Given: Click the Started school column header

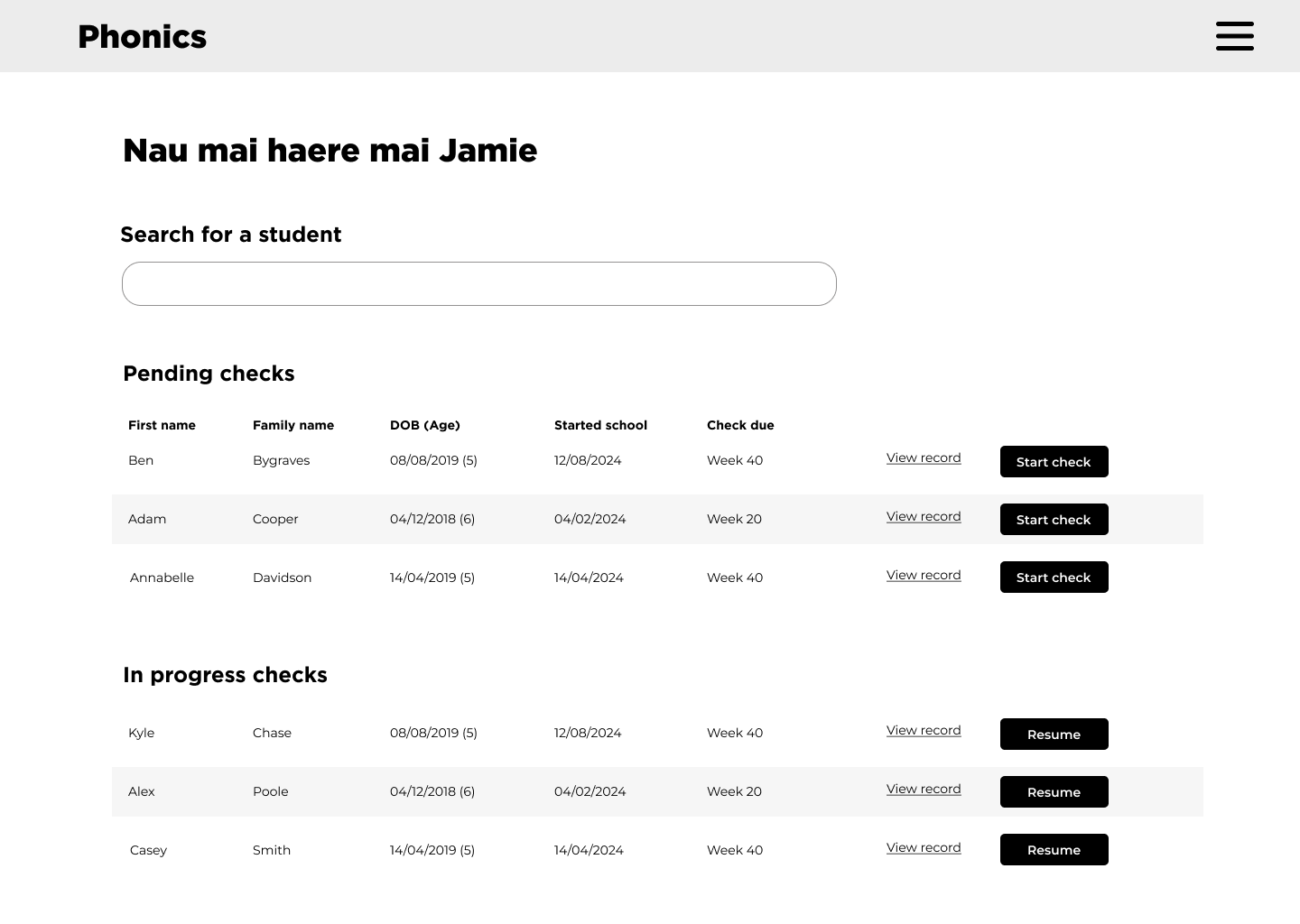Looking at the screenshot, I should 600,425.
